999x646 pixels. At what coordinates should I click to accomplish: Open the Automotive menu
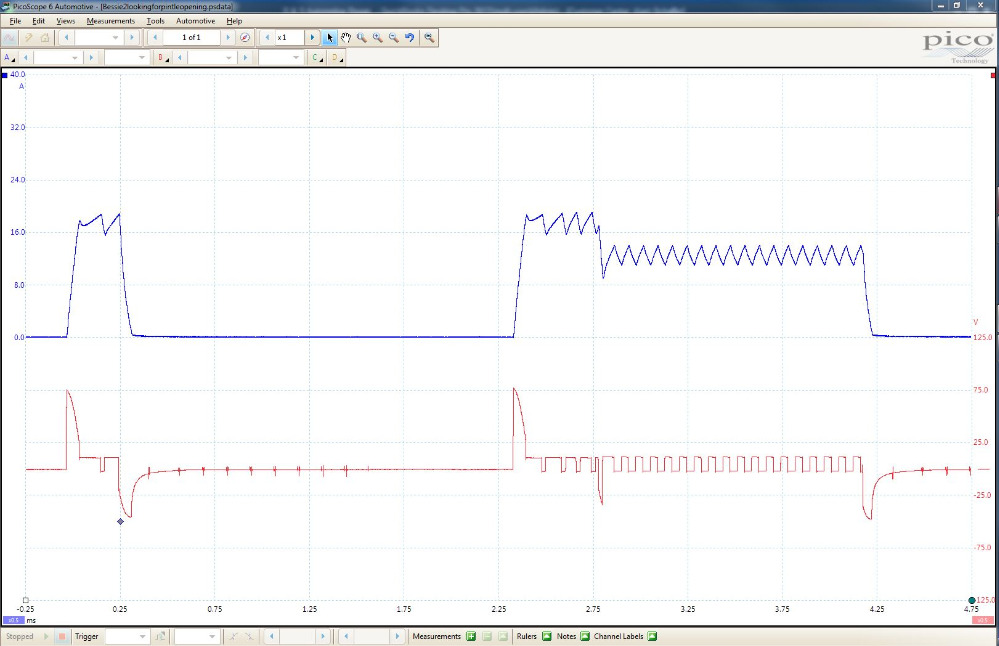pos(196,21)
